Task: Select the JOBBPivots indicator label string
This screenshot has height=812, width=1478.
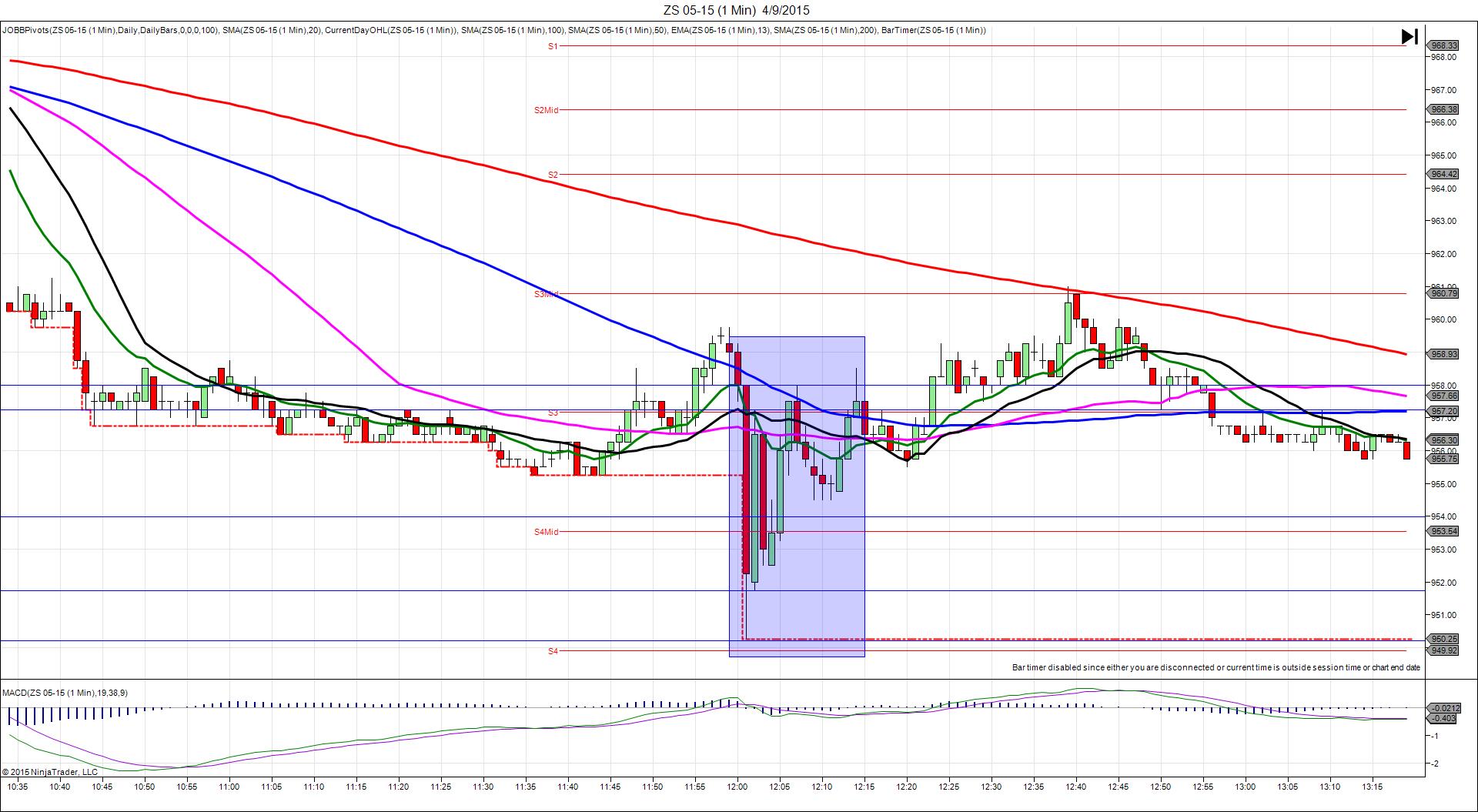Action: 493,30
